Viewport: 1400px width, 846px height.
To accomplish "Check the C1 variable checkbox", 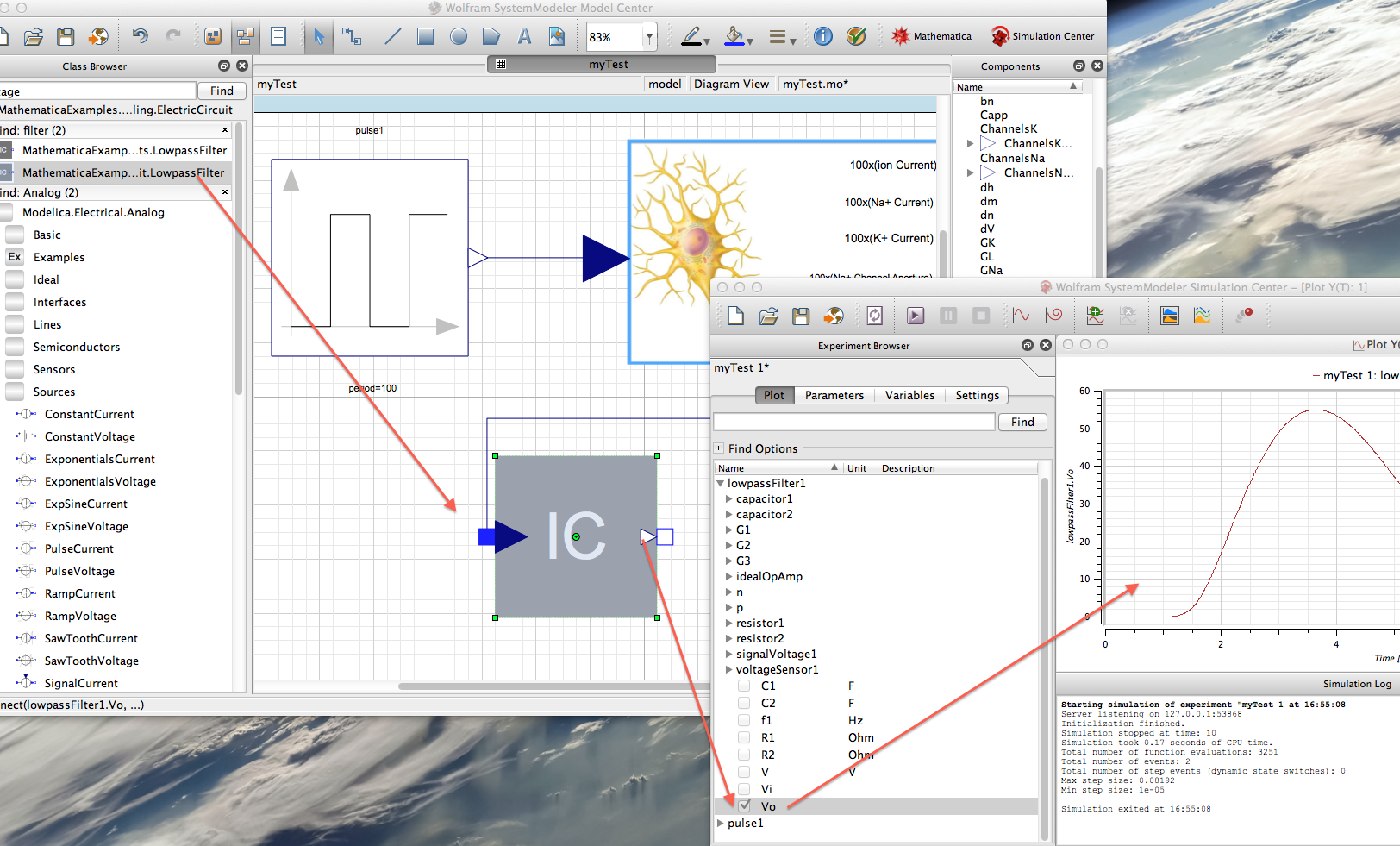I will [x=744, y=686].
